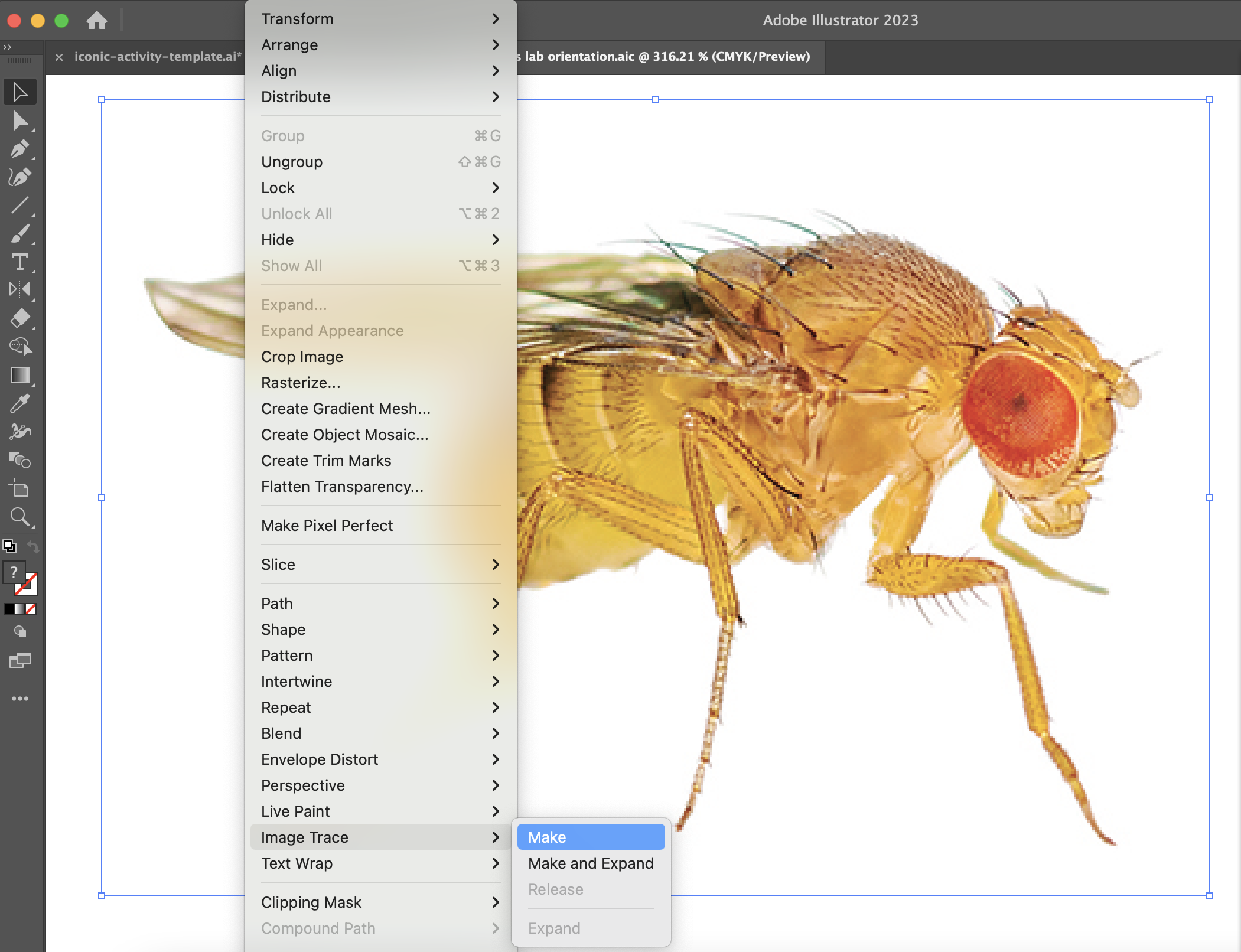Reset default fill and stroke toggle
The height and width of the screenshot is (952, 1241).
click(x=9, y=546)
